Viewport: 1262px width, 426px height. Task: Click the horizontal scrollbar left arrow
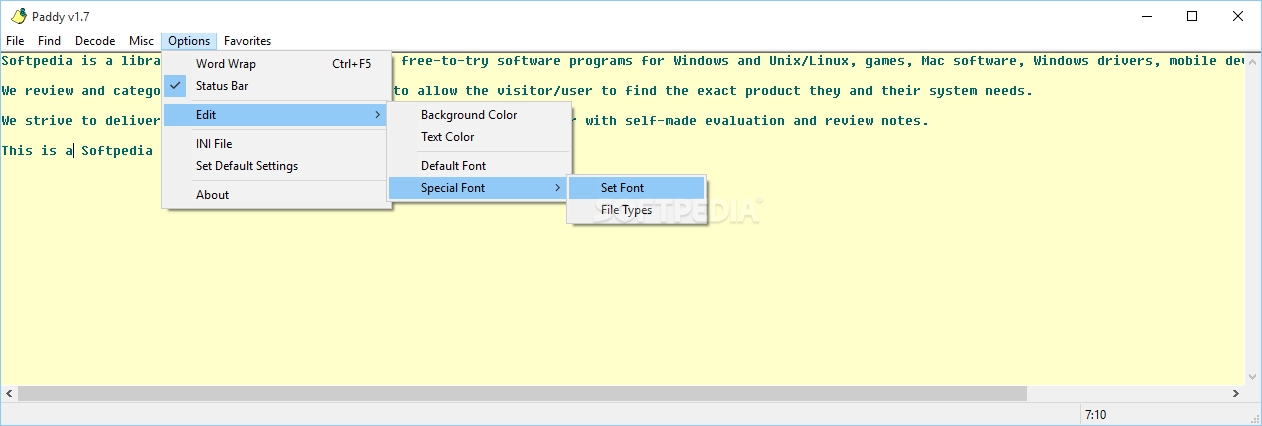(x=9, y=394)
